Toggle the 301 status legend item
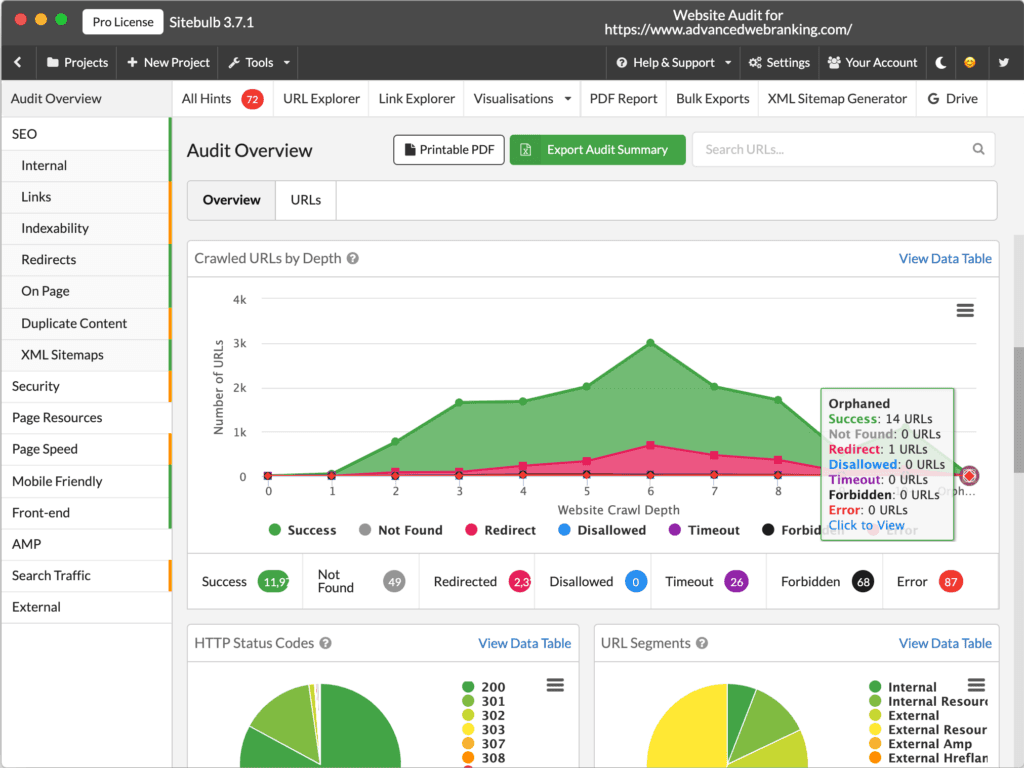 484,701
